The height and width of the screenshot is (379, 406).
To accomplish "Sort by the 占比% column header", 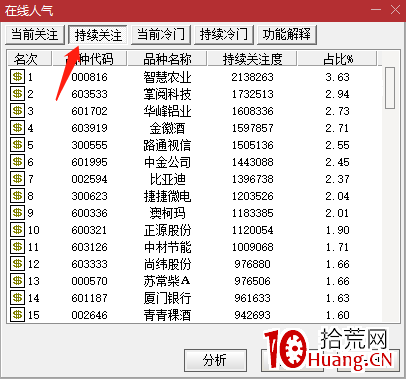I will coord(338,59).
